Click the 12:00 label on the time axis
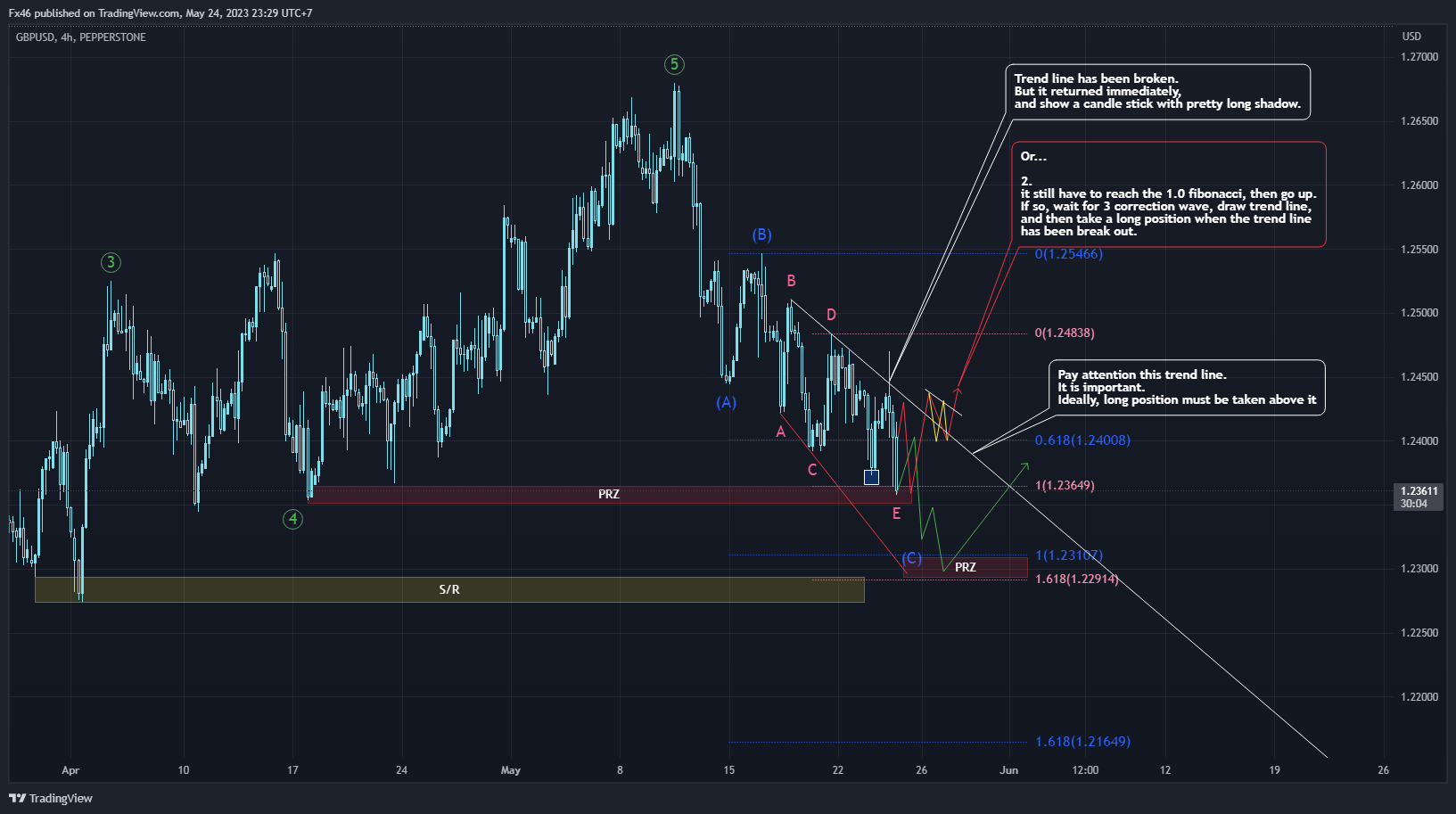1456x814 pixels. click(1085, 770)
